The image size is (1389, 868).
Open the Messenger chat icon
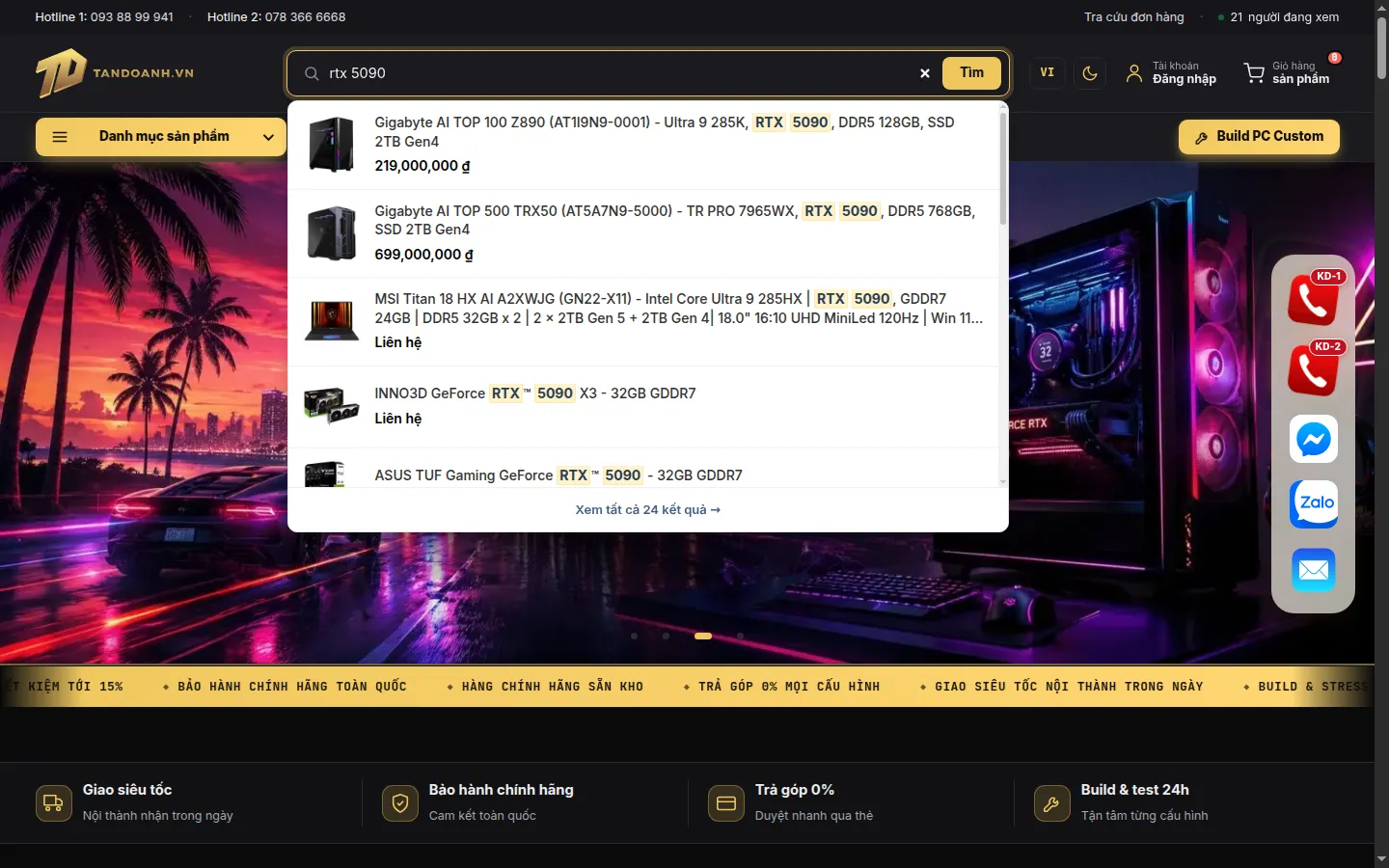tap(1314, 439)
